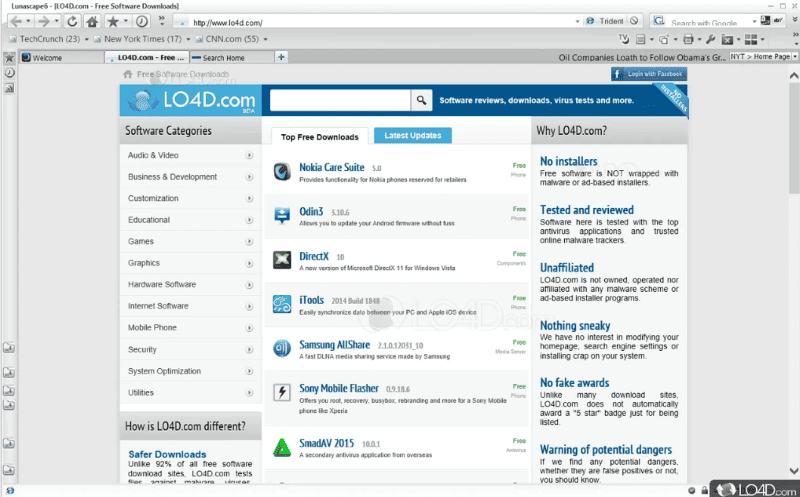Screen dimensions: 800x497
Task: Switch the Trident rendering engine button
Action: point(606,21)
